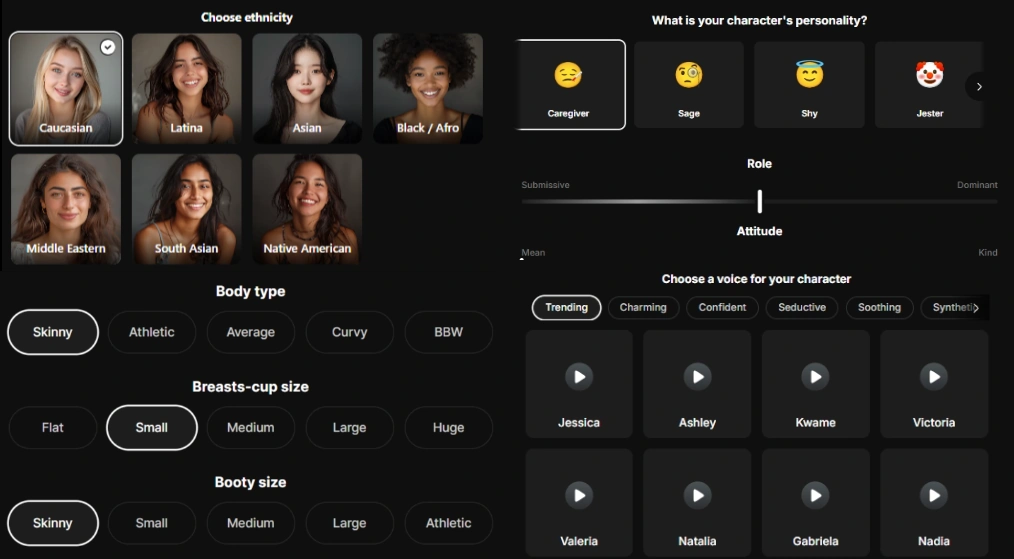1014x559 pixels.
Task: Set body type to Average
Action: point(251,332)
